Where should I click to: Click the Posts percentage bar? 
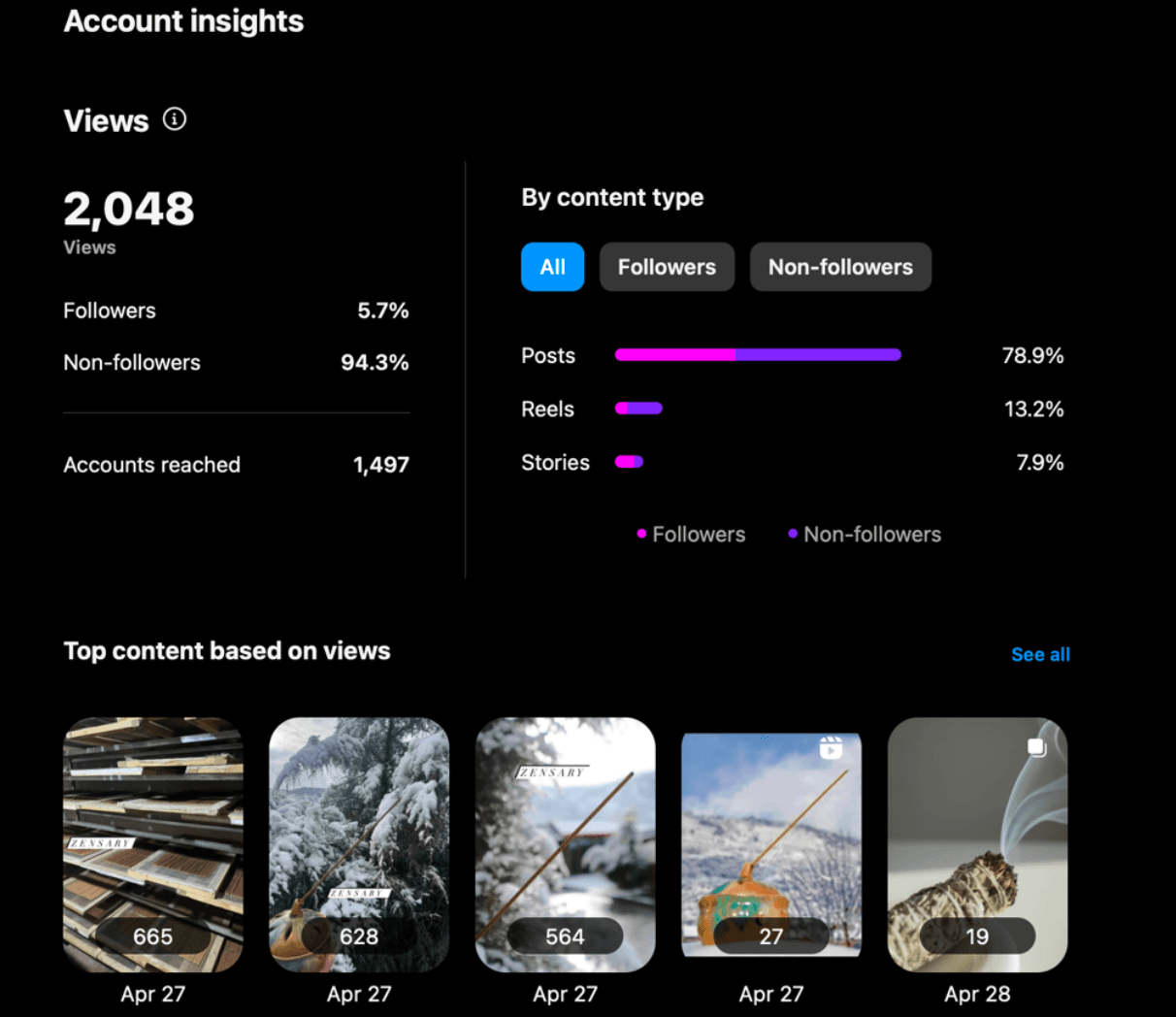coord(758,355)
